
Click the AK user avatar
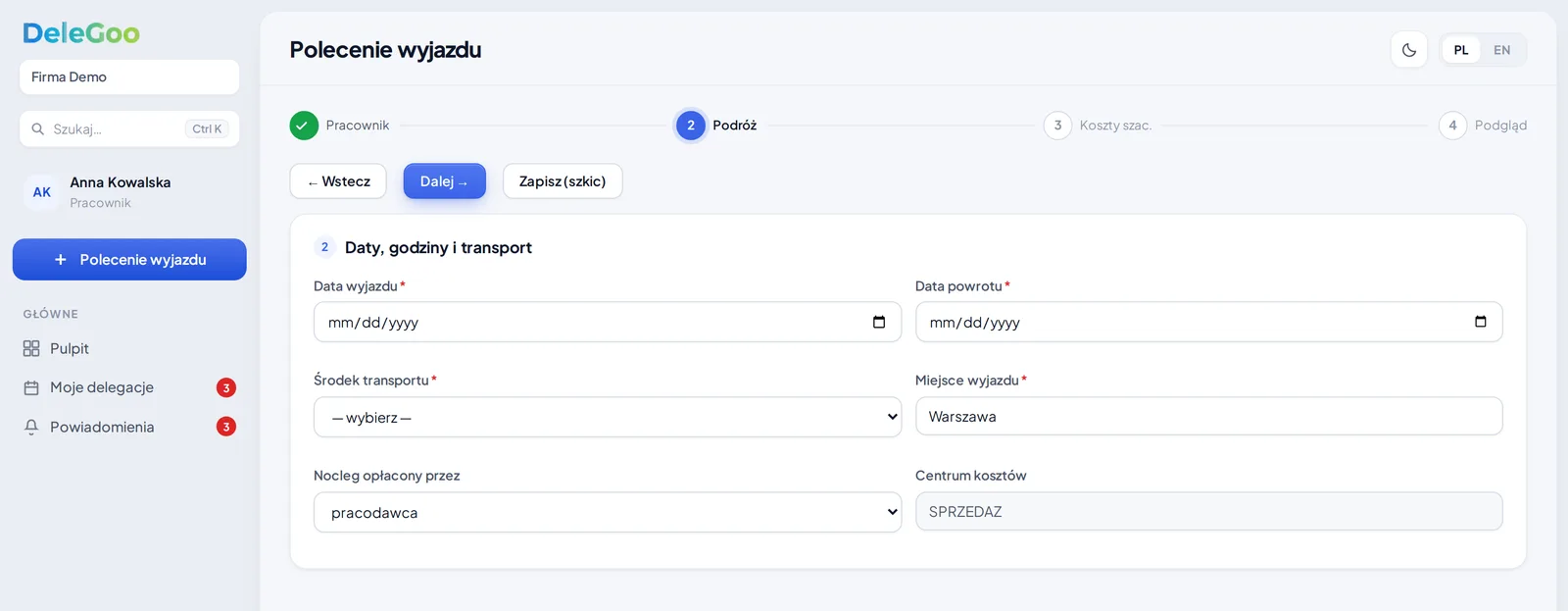(42, 192)
